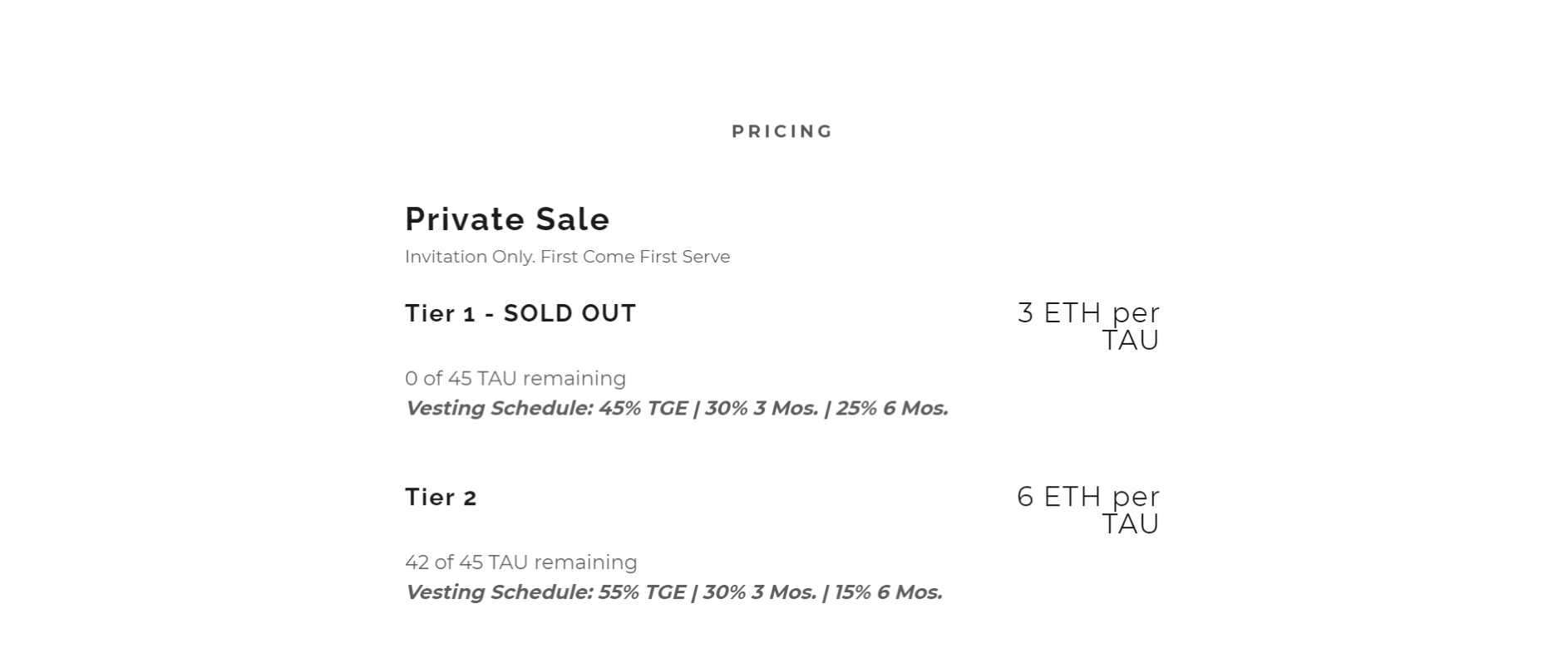The width and height of the screenshot is (1568, 648).
Task: Select Tier 2 vesting schedule line
Action: pyautogui.click(x=673, y=592)
